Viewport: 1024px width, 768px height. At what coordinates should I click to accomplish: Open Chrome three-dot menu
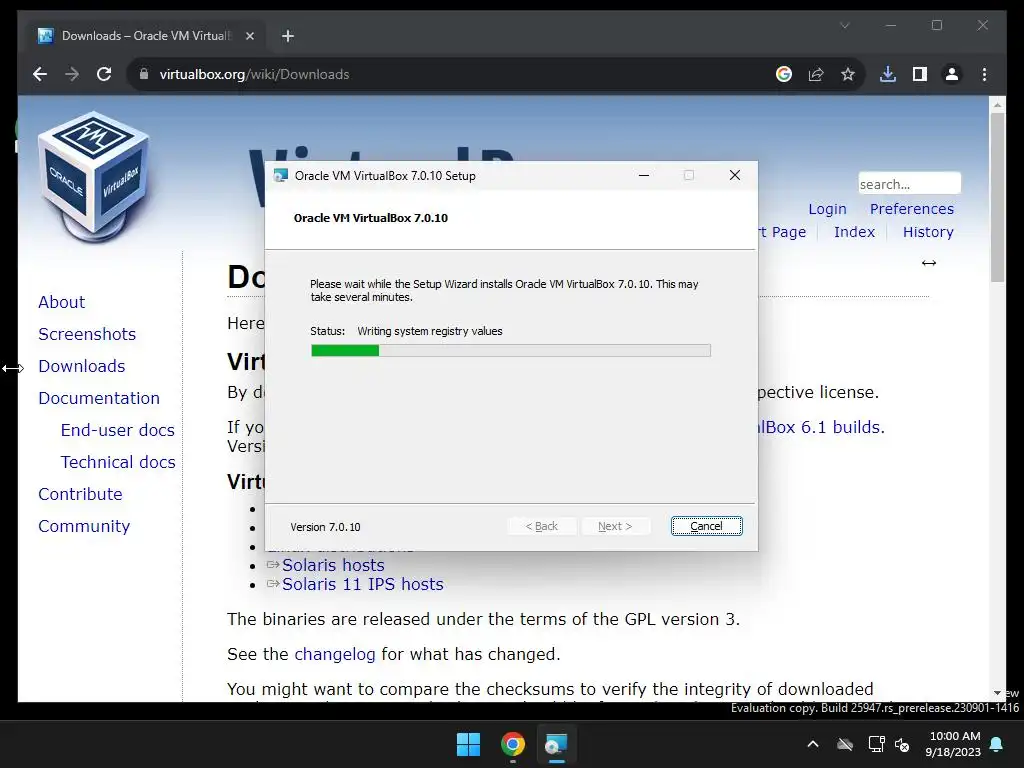click(x=984, y=74)
